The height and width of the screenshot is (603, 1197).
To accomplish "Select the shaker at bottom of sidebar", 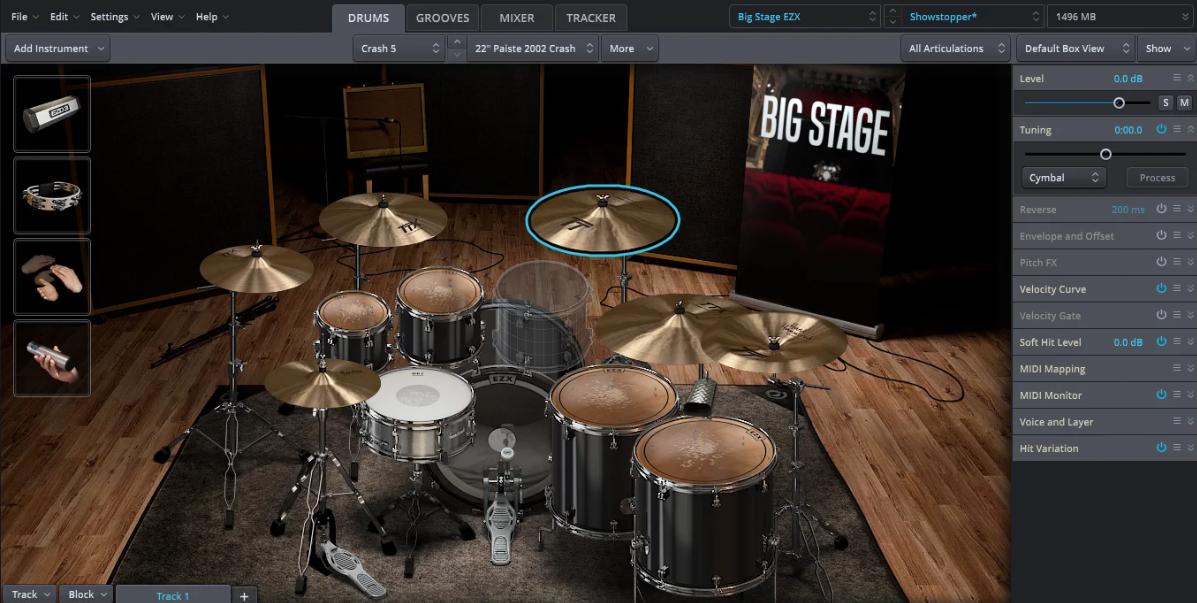I will [x=51, y=358].
